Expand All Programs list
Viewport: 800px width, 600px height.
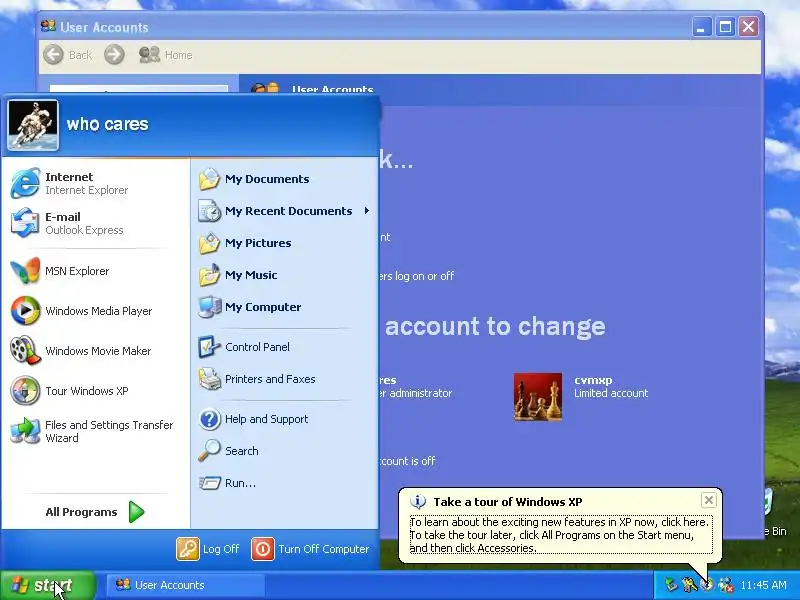(95, 512)
